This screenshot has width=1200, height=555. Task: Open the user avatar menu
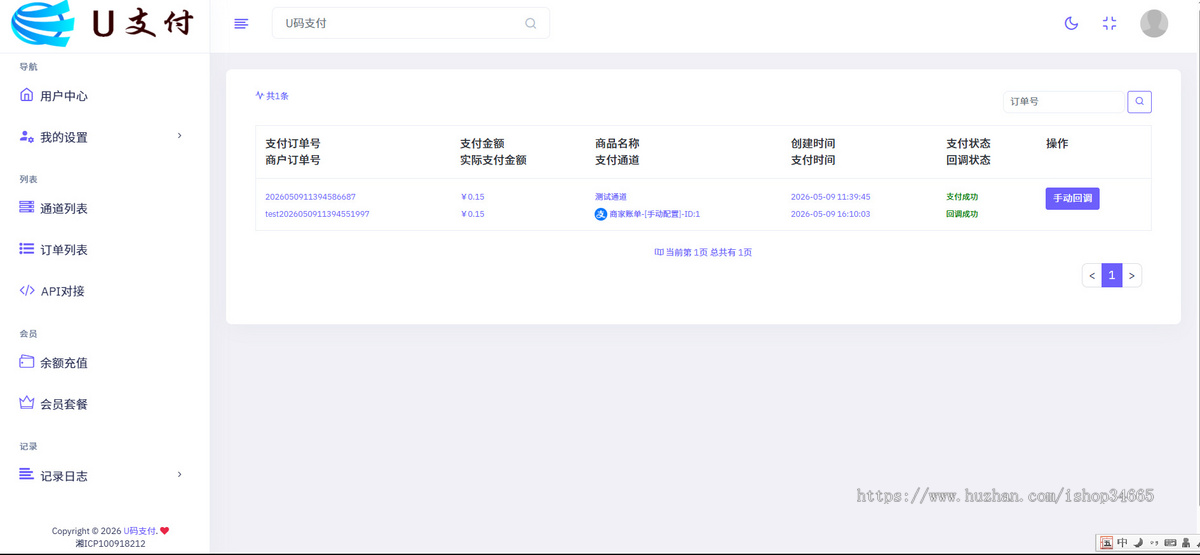1154,23
